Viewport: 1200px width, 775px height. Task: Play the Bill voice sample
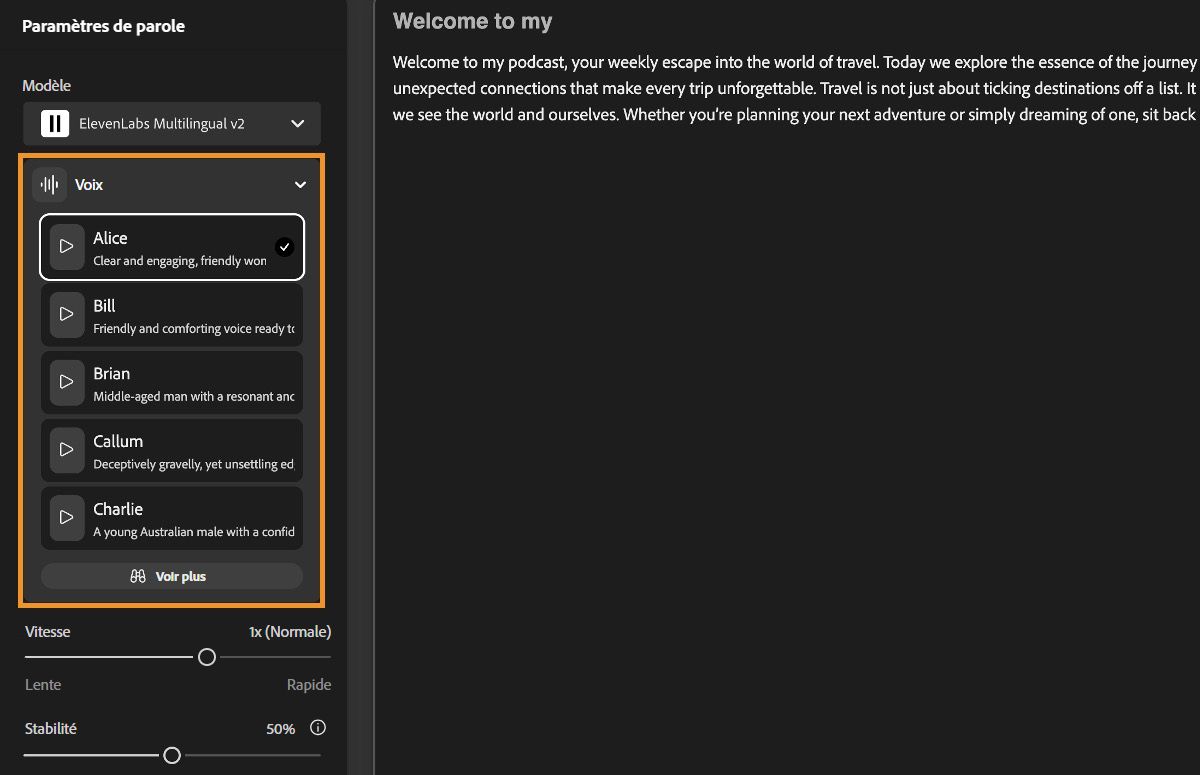point(67,314)
